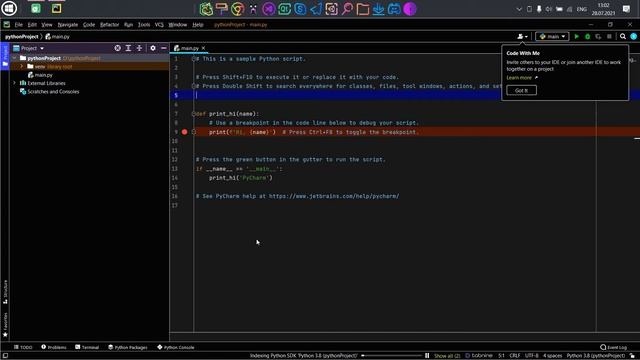Open the Event Log

[x=613, y=347]
